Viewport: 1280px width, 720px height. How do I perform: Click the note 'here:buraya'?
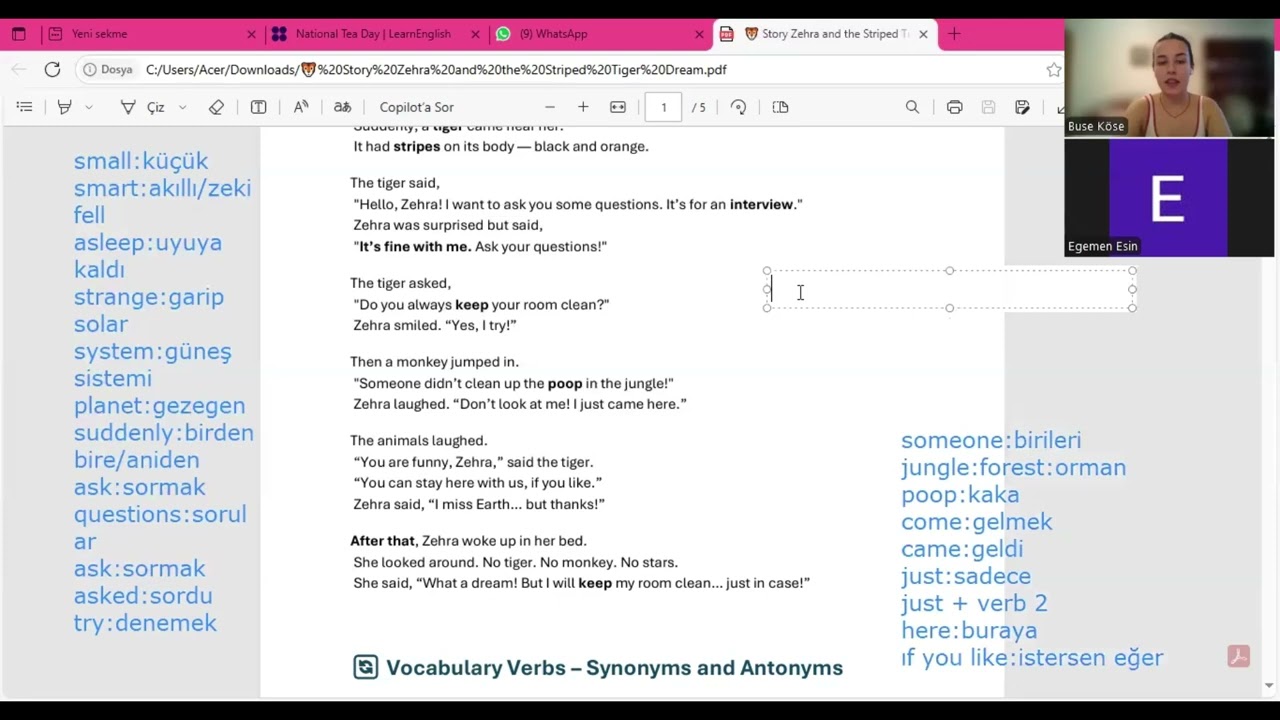(969, 631)
